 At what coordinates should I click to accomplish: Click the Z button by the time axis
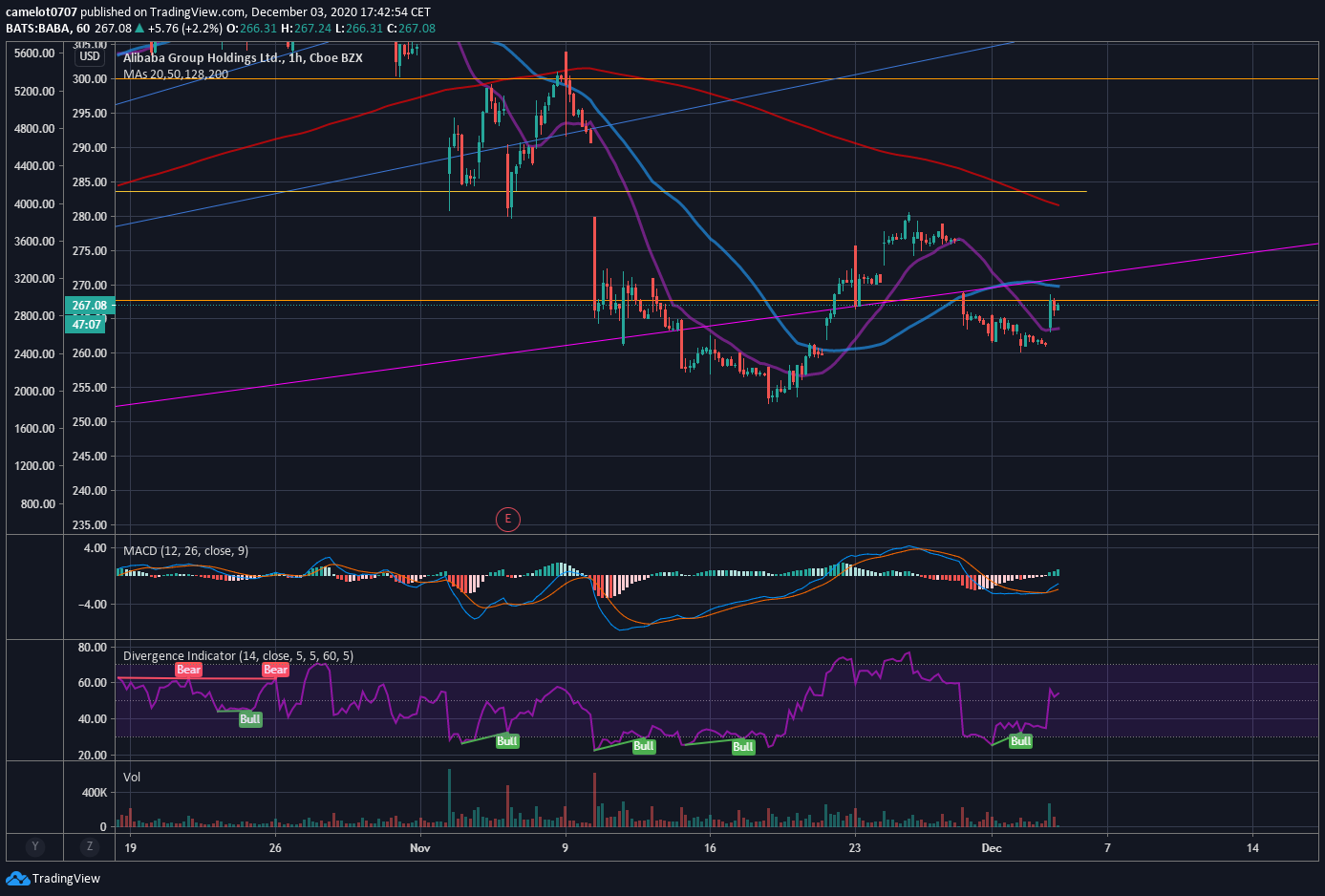[x=90, y=846]
